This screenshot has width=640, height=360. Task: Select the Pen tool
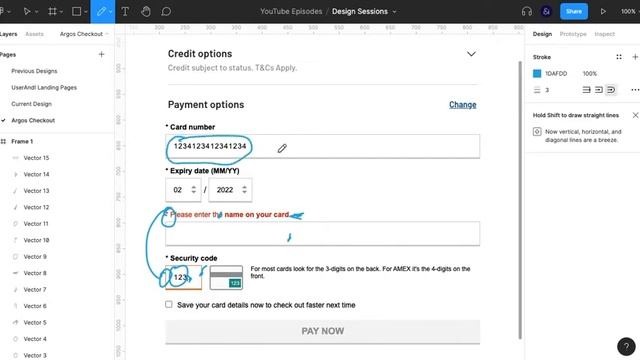click(101, 11)
